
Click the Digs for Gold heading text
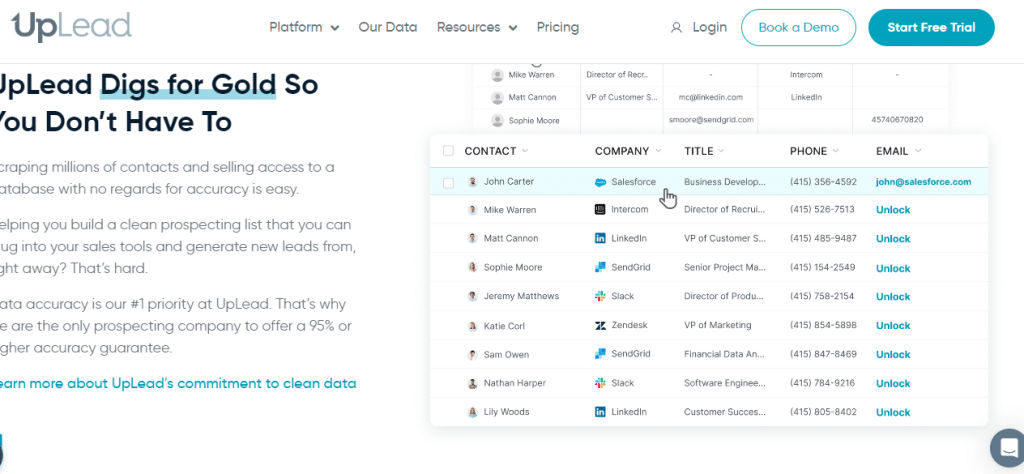tap(188, 85)
